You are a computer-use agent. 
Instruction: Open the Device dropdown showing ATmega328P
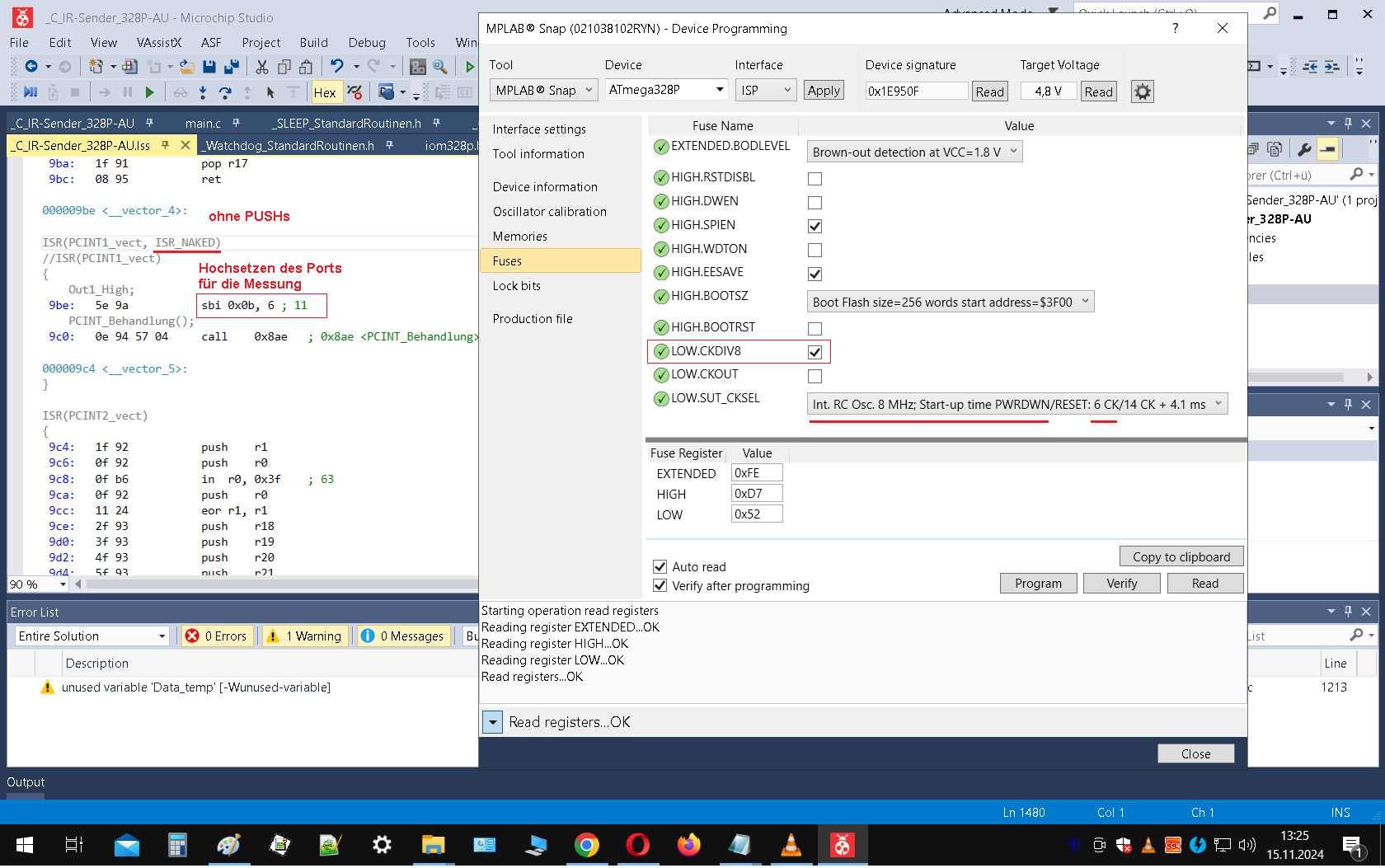point(666,90)
